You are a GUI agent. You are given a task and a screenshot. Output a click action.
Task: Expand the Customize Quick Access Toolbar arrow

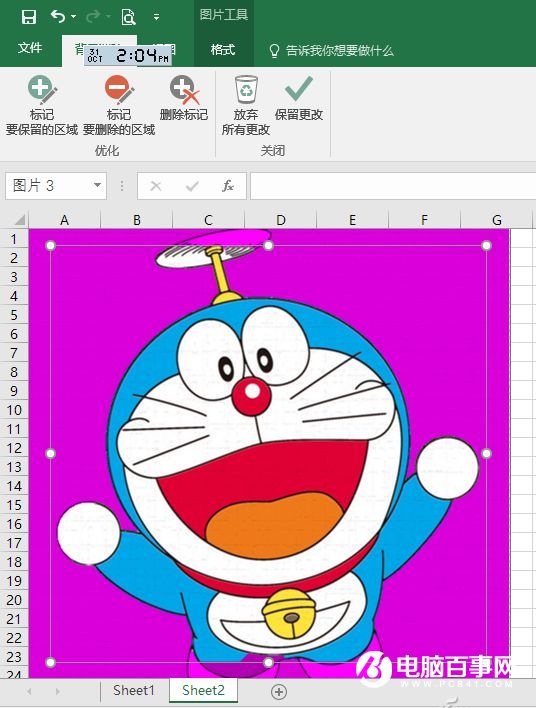(x=156, y=17)
